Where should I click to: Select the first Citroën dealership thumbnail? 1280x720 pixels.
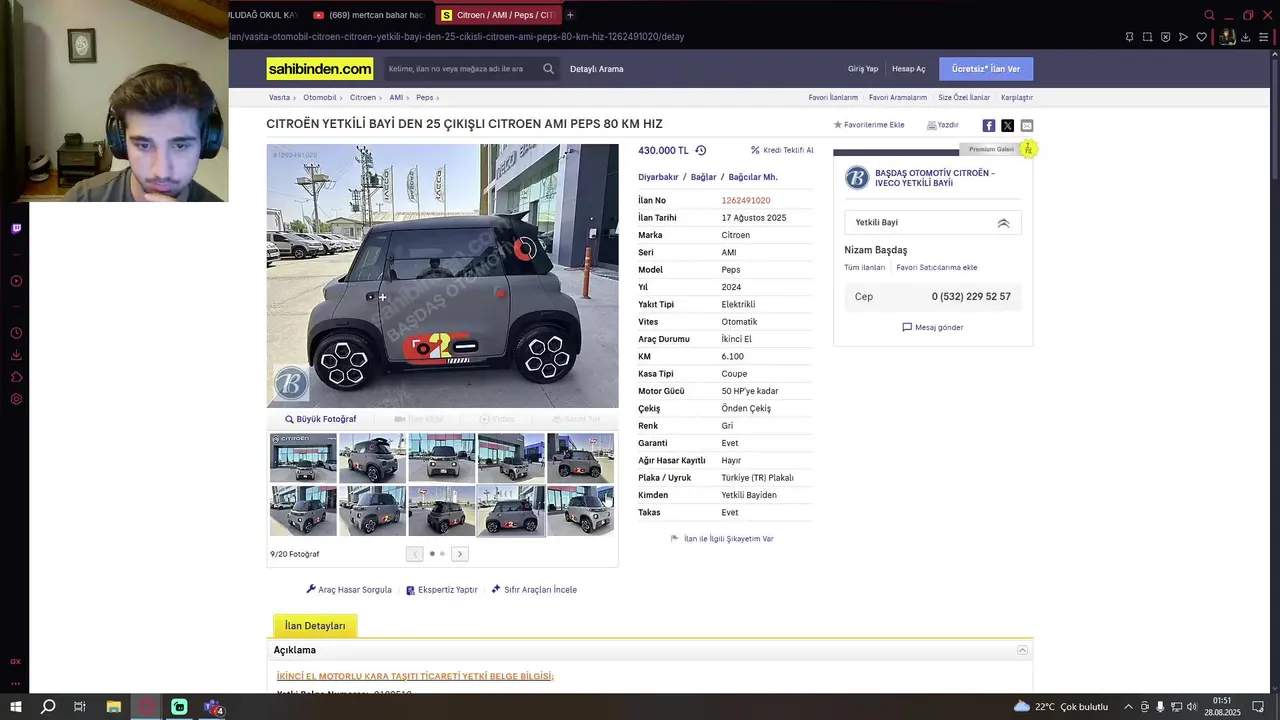tap(303, 458)
